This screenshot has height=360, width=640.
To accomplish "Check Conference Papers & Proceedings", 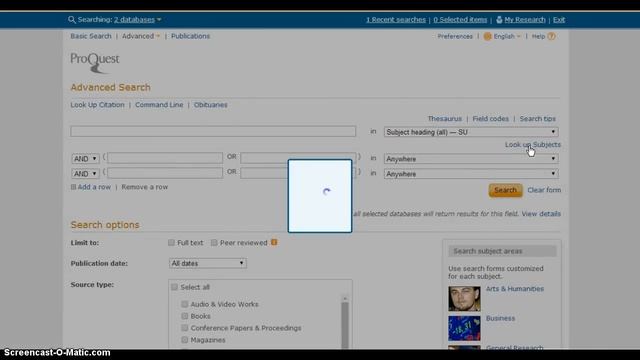I will pyautogui.click(x=184, y=328).
